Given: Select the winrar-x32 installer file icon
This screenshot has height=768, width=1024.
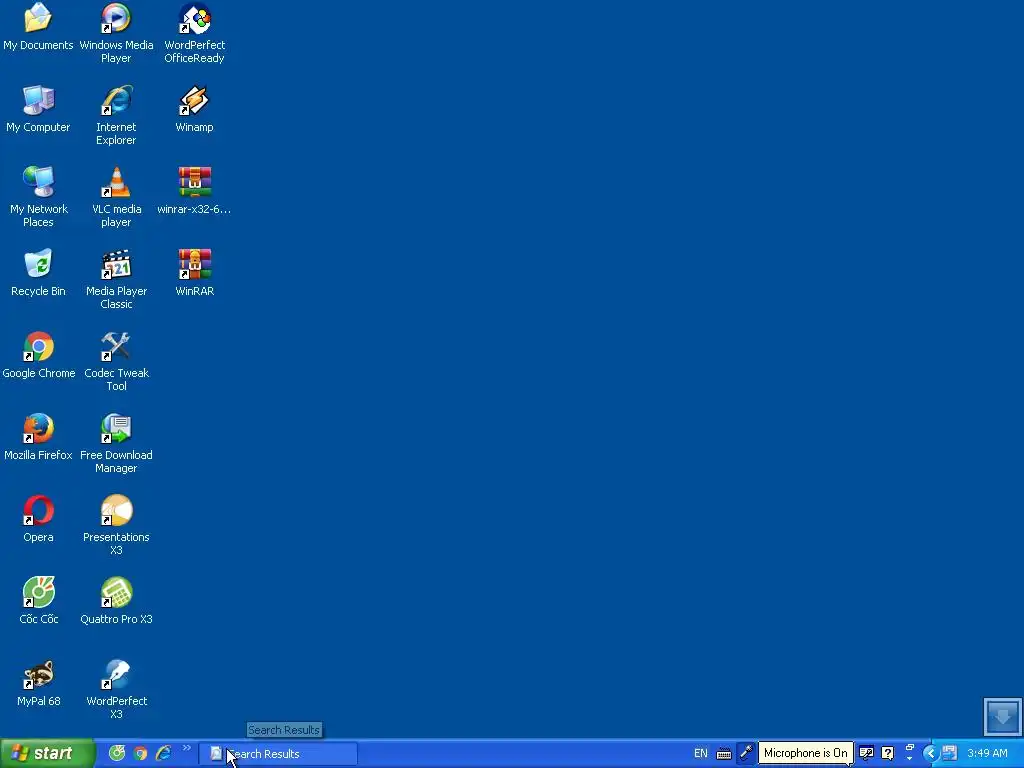Looking at the screenshot, I should 195,191.
